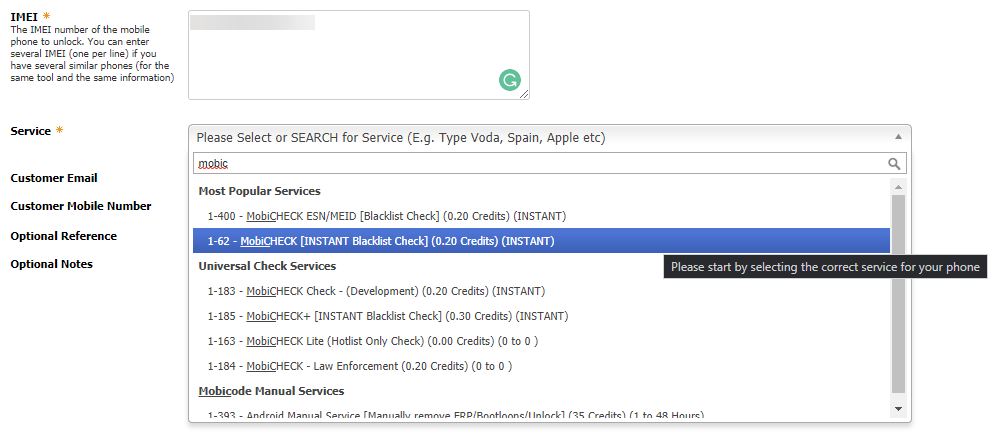Screen dimensions: 994x448
Task: Click scrollbar up arrow in service list
Action: 898,186
